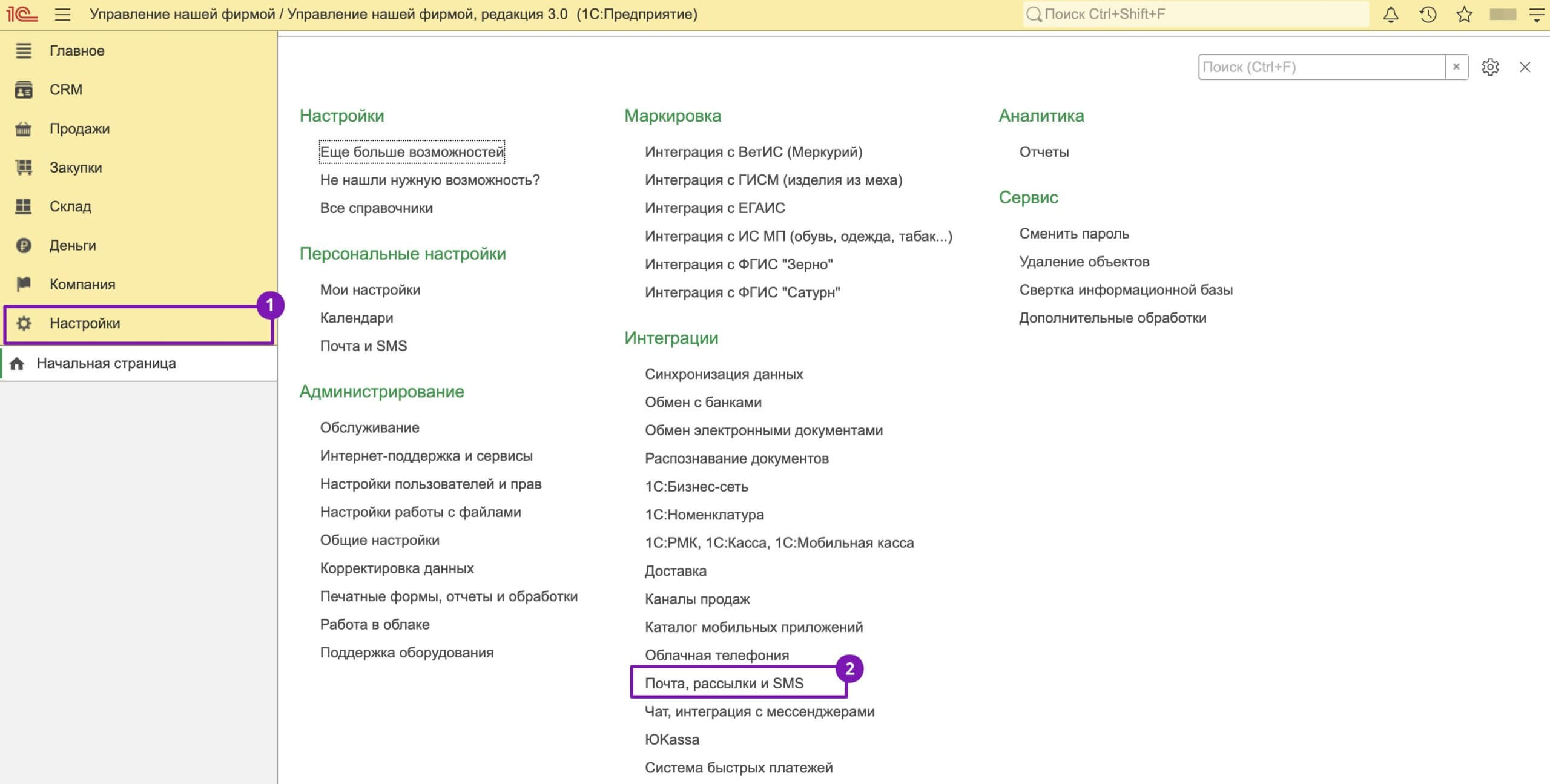Open Поддержка оборудования
Image resolution: width=1550 pixels, height=784 pixels.
pos(407,653)
